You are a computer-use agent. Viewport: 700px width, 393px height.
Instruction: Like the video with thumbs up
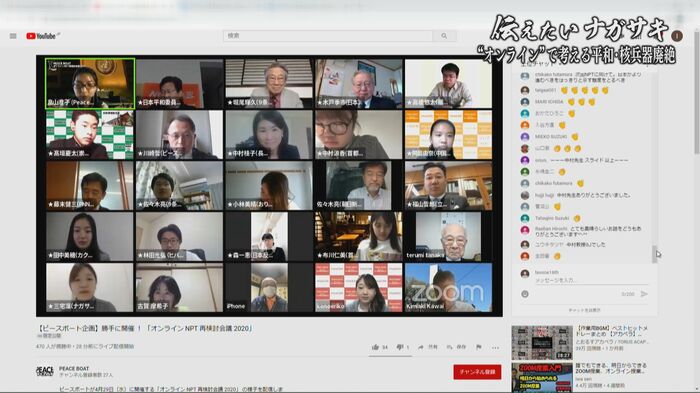375,347
